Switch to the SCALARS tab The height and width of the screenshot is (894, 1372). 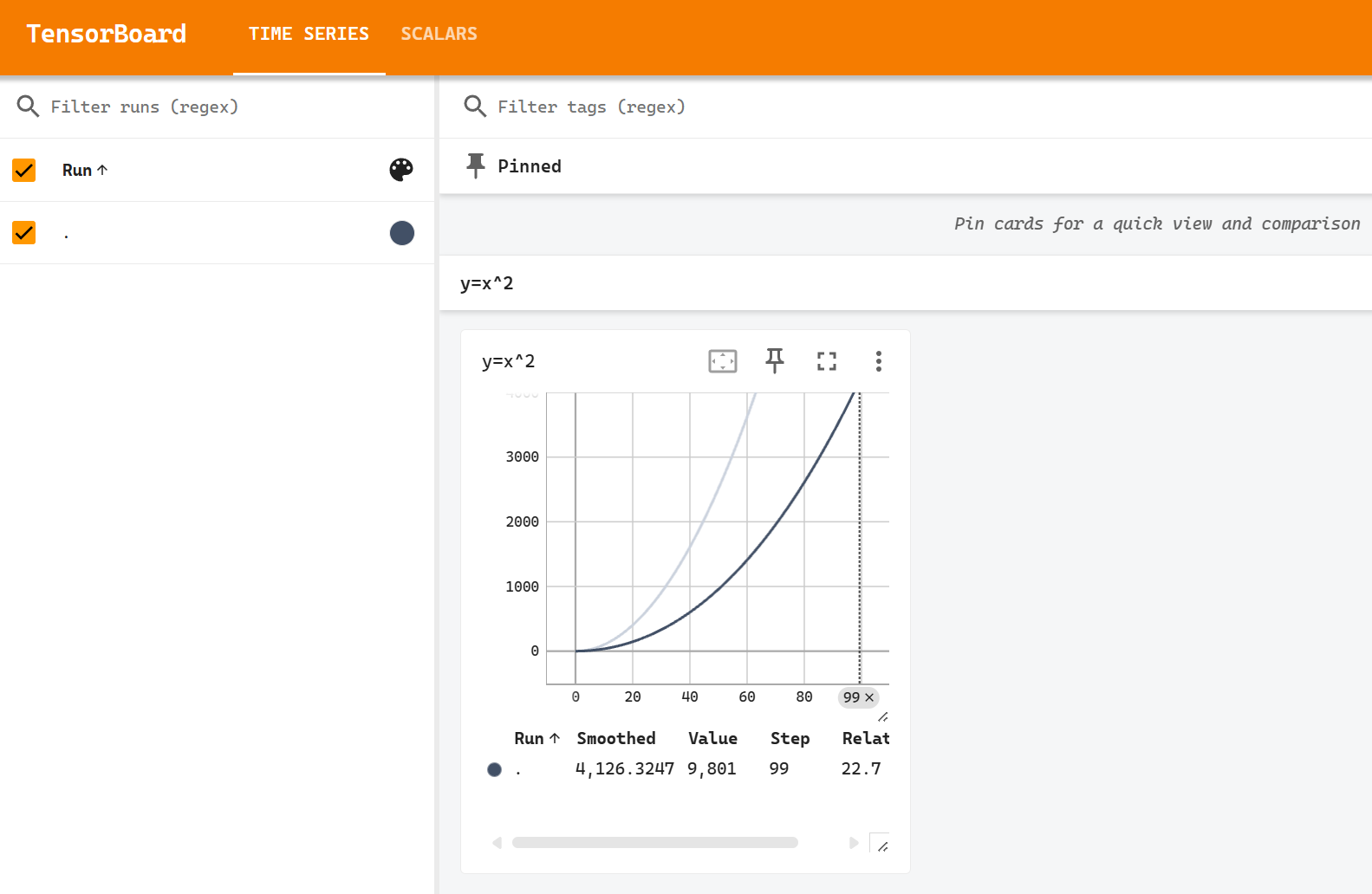click(439, 34)
